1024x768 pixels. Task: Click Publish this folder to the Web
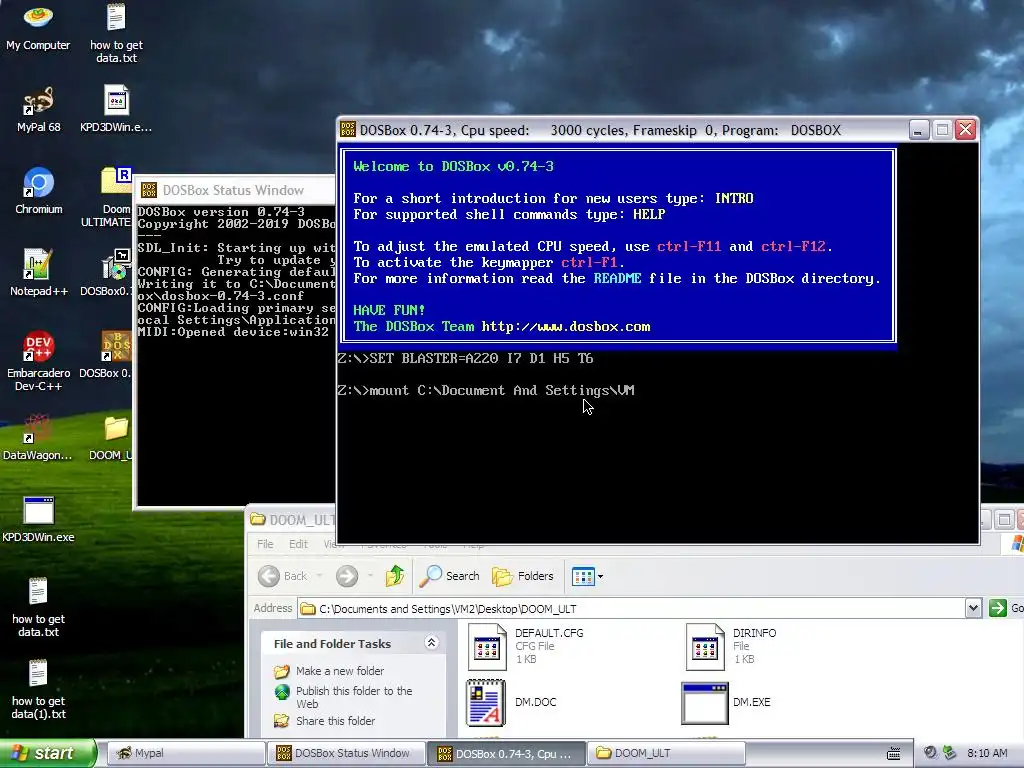pos(354,697)
